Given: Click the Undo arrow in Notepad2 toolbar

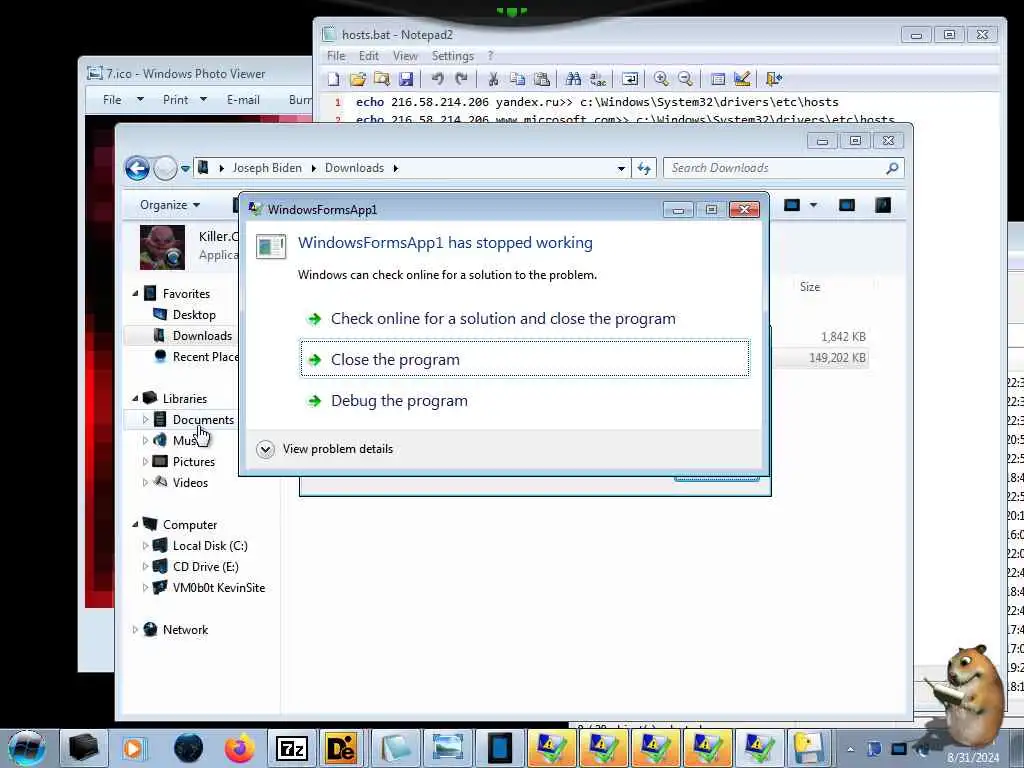Looking at the screenshot, I should click(438, 79).
